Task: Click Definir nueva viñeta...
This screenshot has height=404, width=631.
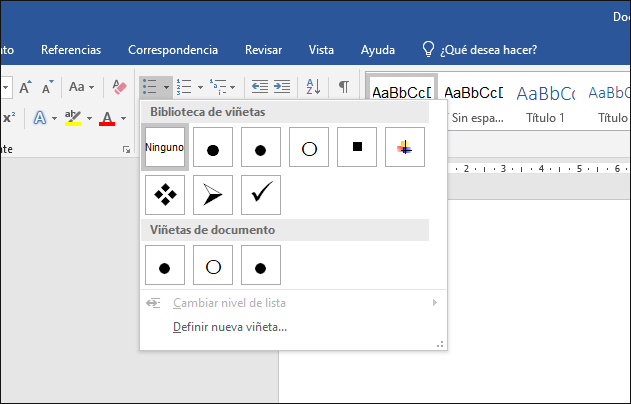Action: [230, 327]
